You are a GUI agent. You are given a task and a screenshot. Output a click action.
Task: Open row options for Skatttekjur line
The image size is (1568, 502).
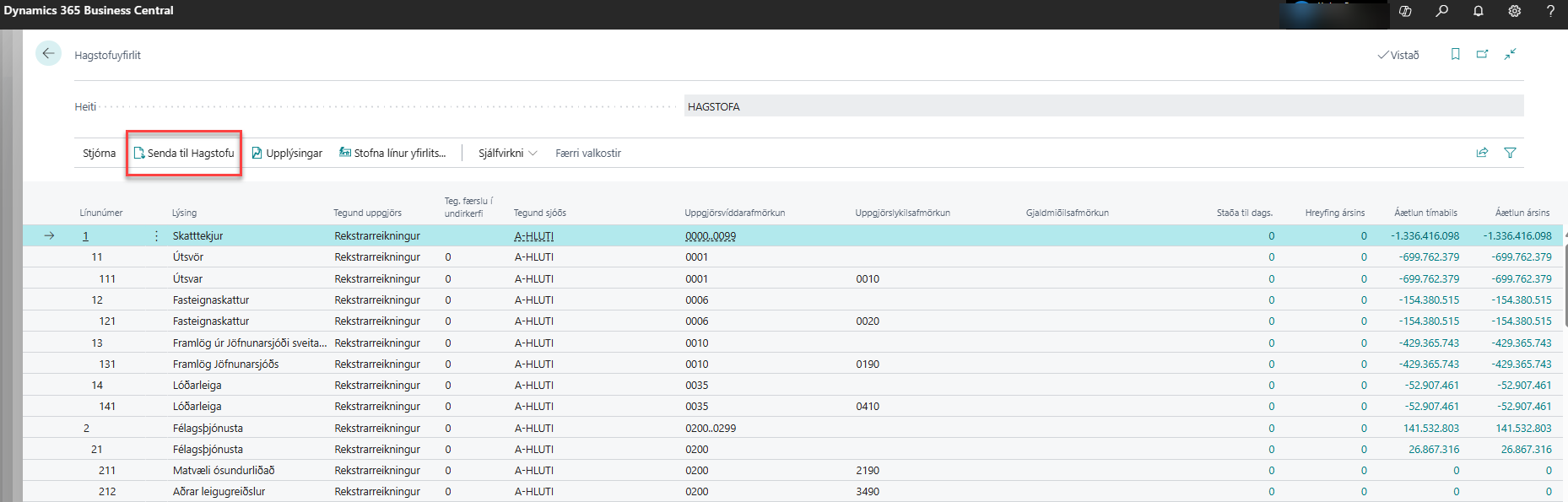[x=156, y=236]
